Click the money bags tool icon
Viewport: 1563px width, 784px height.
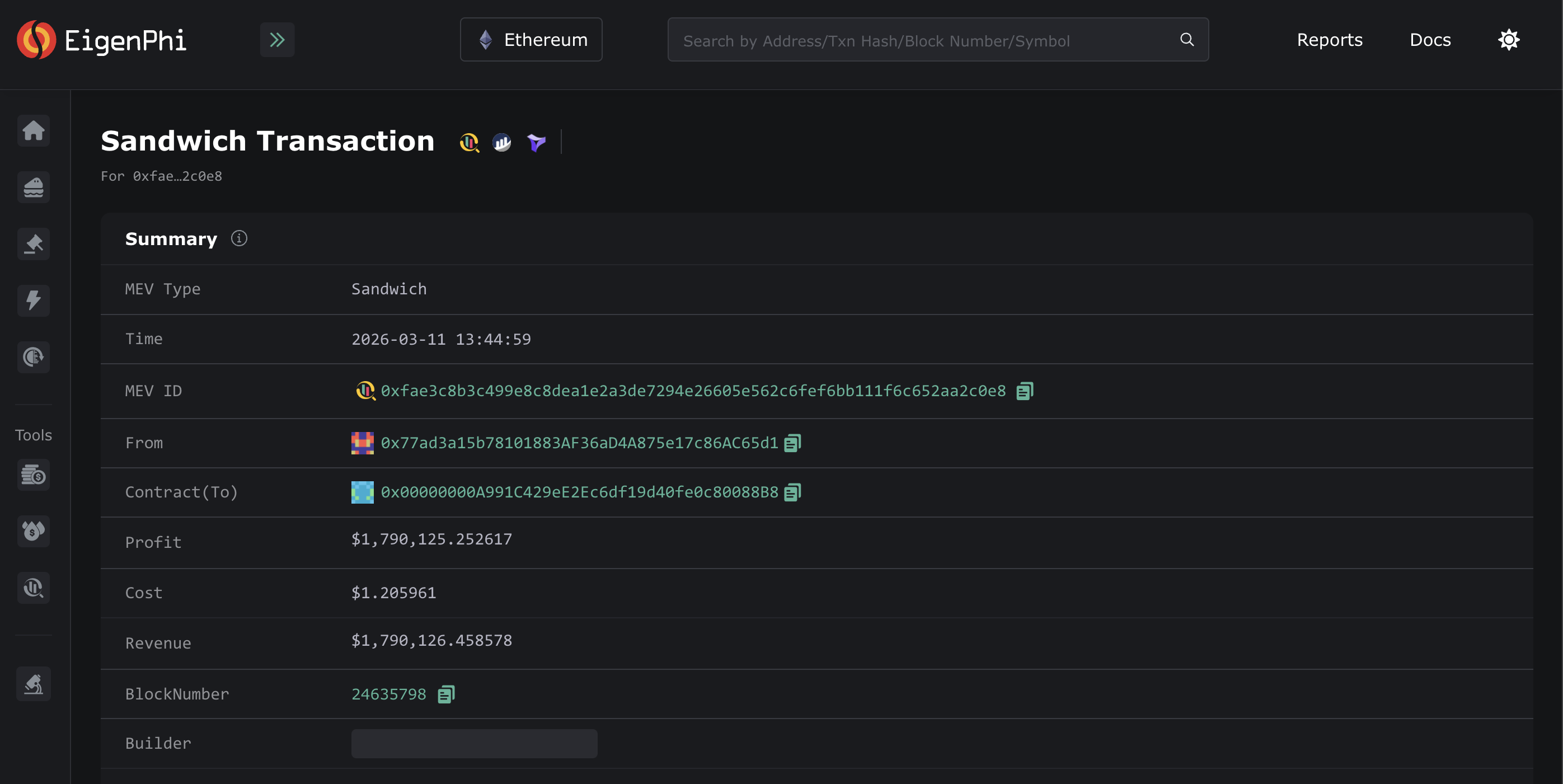pos(34,531)
